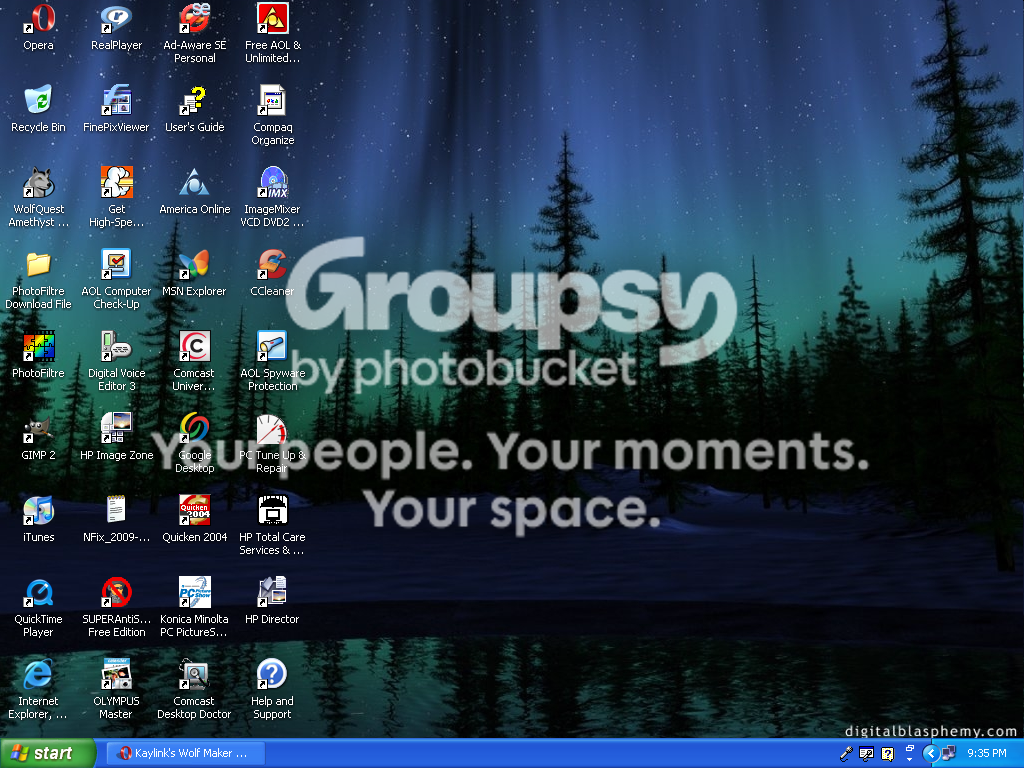Launch Internet Explorer from the desktop
The image size is (1024, 768).
click(x=39, y=675)
